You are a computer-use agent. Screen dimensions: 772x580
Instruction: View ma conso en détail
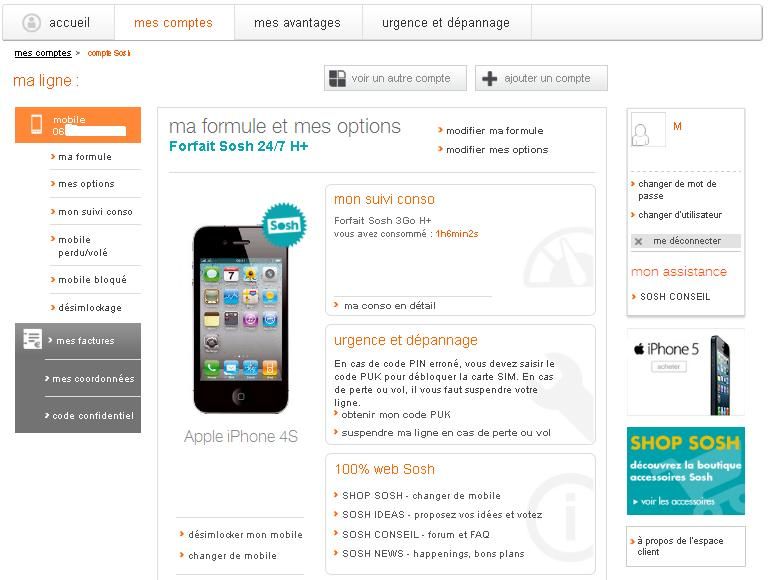(x=389, y=306)
